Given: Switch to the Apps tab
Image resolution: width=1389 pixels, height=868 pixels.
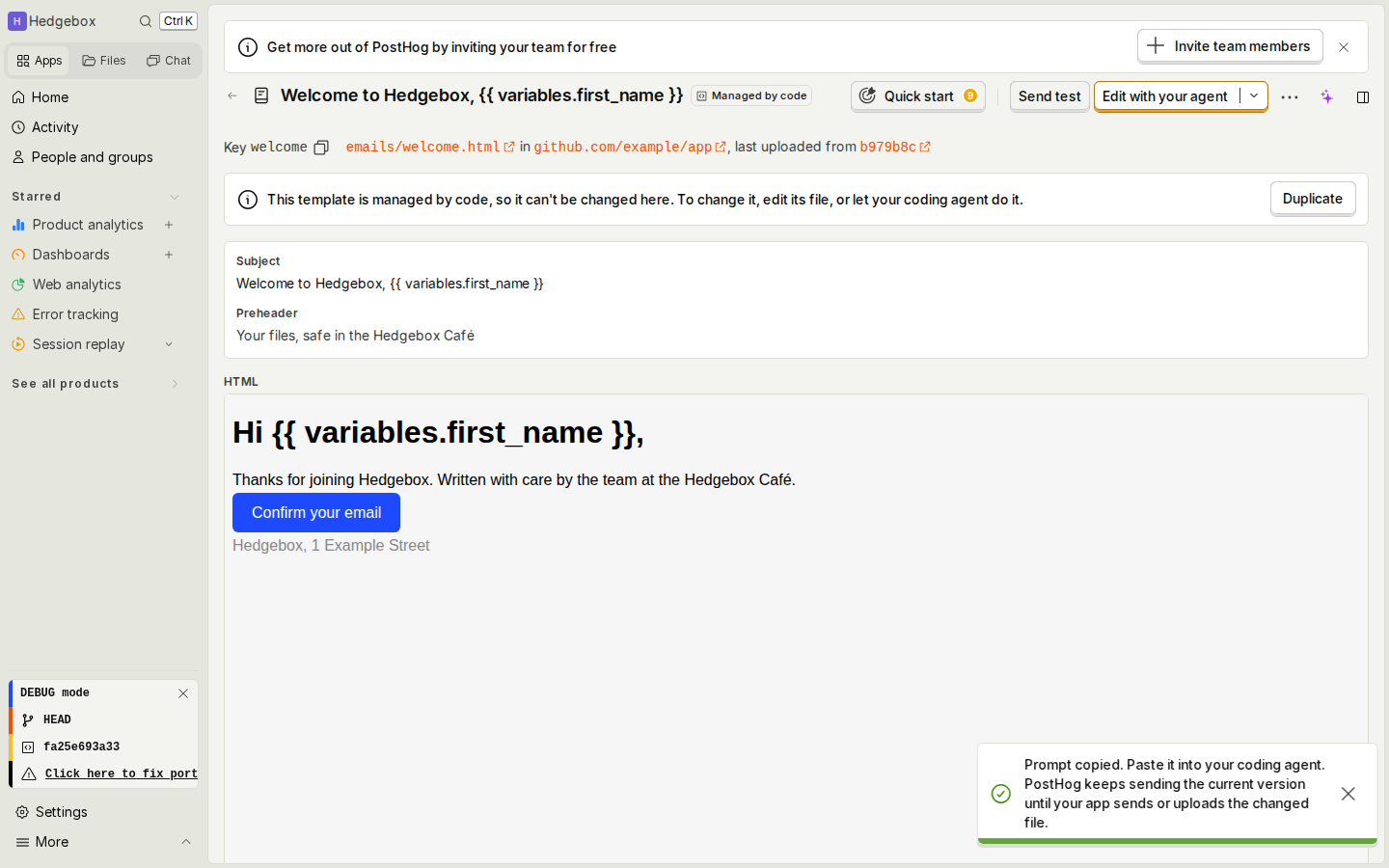Looking at the screenshot, I should click(40, 61).
